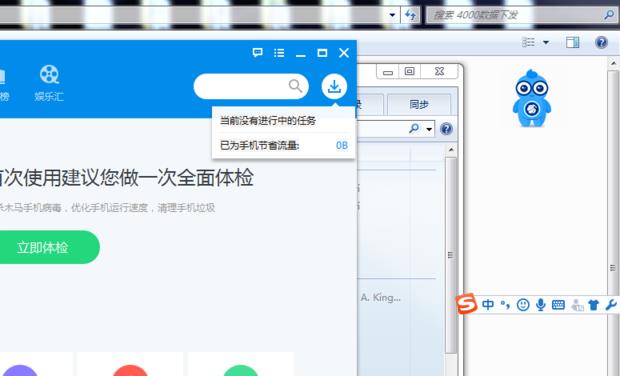Click the search magnifier in the rear window

[x=414, y=128]
